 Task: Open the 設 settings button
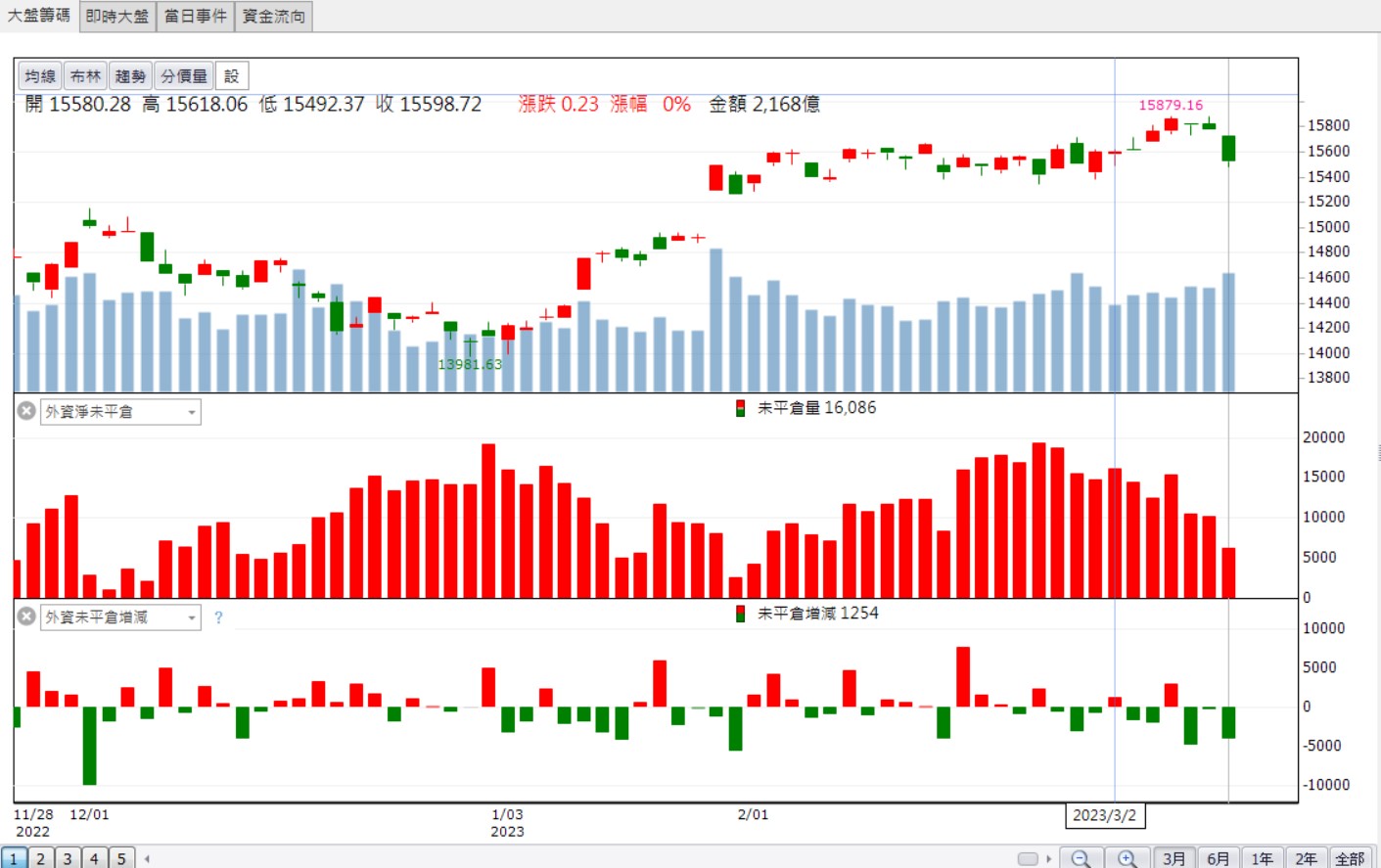click(x=232, y=76)
